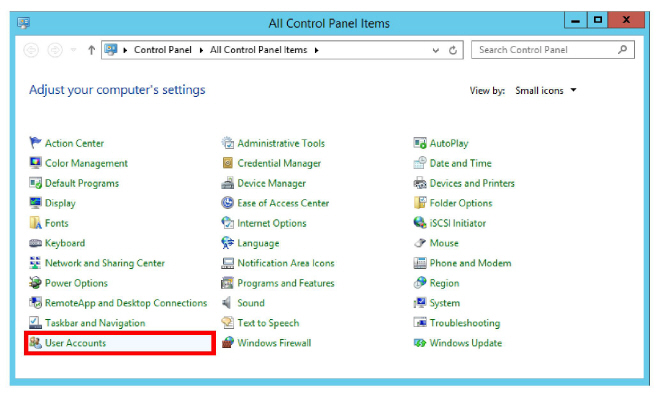Go up one level with Up arrow
659x397 pixels.
[91, 50]
